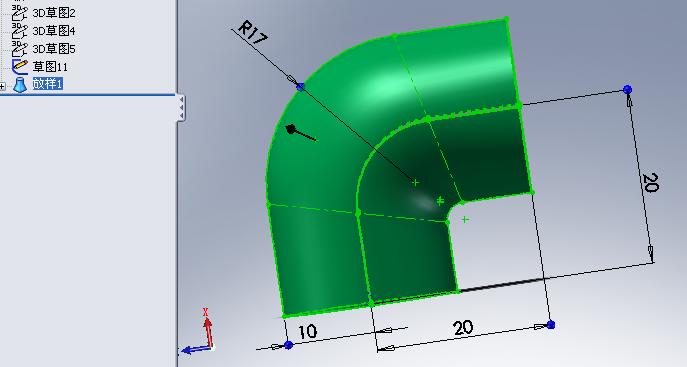Select the 放样1 loft feature

pos(48,84)
